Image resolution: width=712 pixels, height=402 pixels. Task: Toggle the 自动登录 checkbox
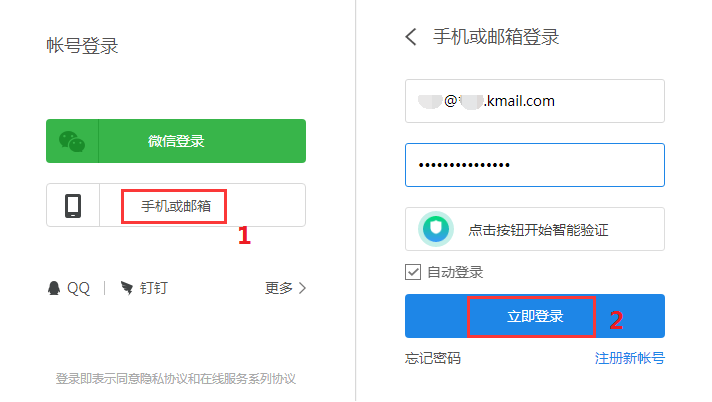click(x=413, y=272)
